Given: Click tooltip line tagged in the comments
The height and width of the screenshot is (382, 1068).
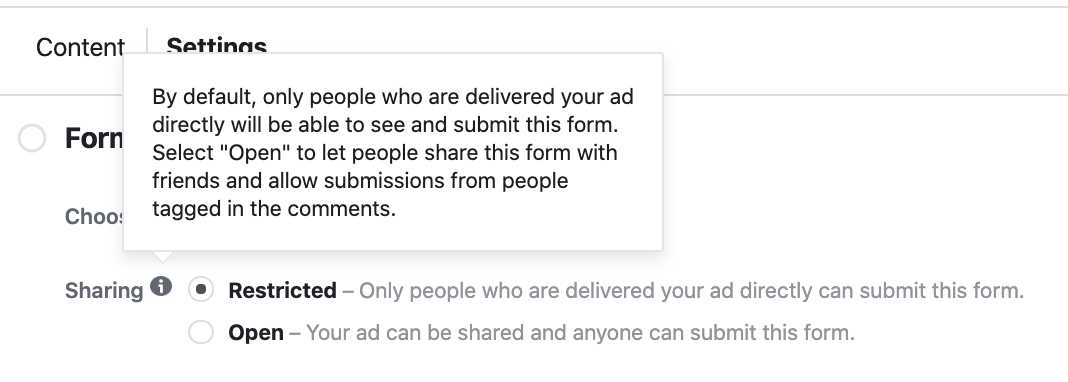Looking at the screenshot, I should 274,208.
